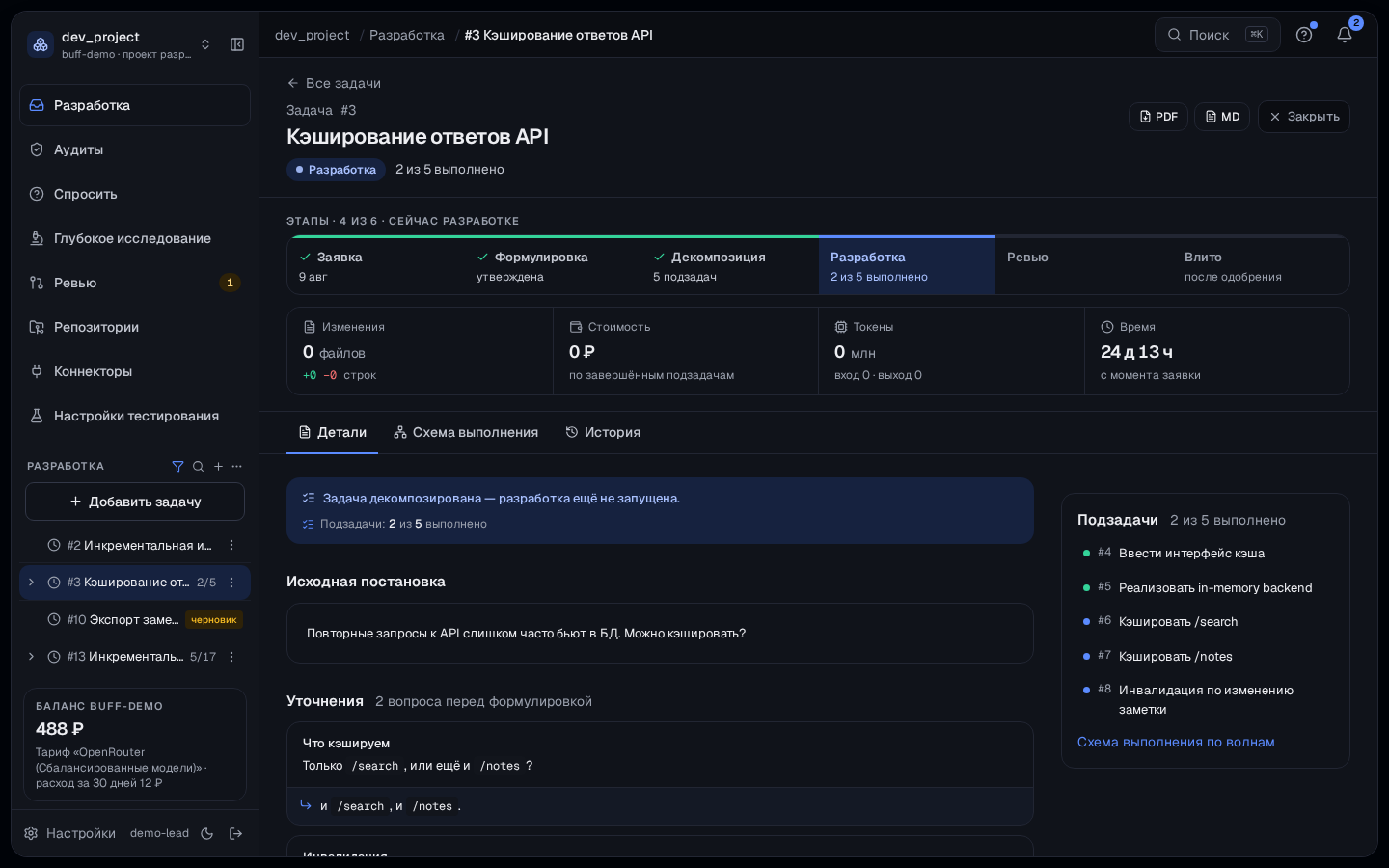The height and width of the screenshot is (868, 1389).
Task: Click the Токены metric card
Action: [951, 351]
